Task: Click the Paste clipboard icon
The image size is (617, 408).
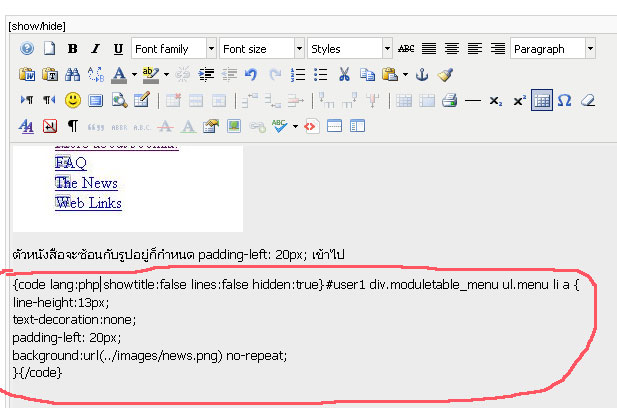Action: 390,74
